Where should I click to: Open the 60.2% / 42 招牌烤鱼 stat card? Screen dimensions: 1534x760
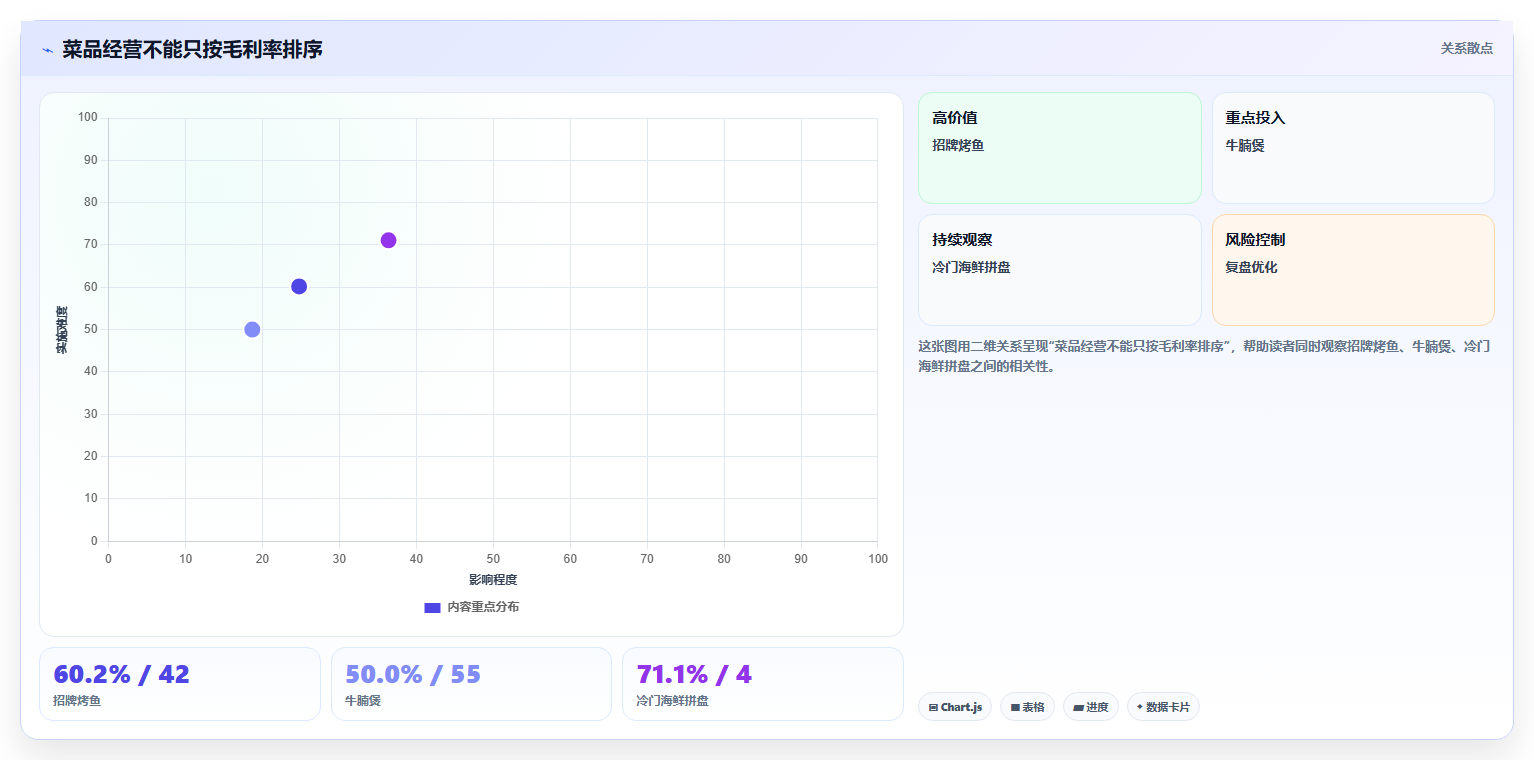pyautogui.click(x=180, y=684)
